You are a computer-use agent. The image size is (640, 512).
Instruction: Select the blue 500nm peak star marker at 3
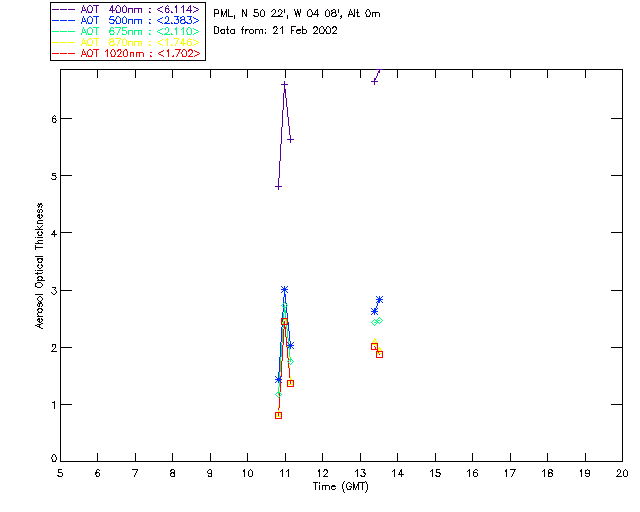coord(284,289)
